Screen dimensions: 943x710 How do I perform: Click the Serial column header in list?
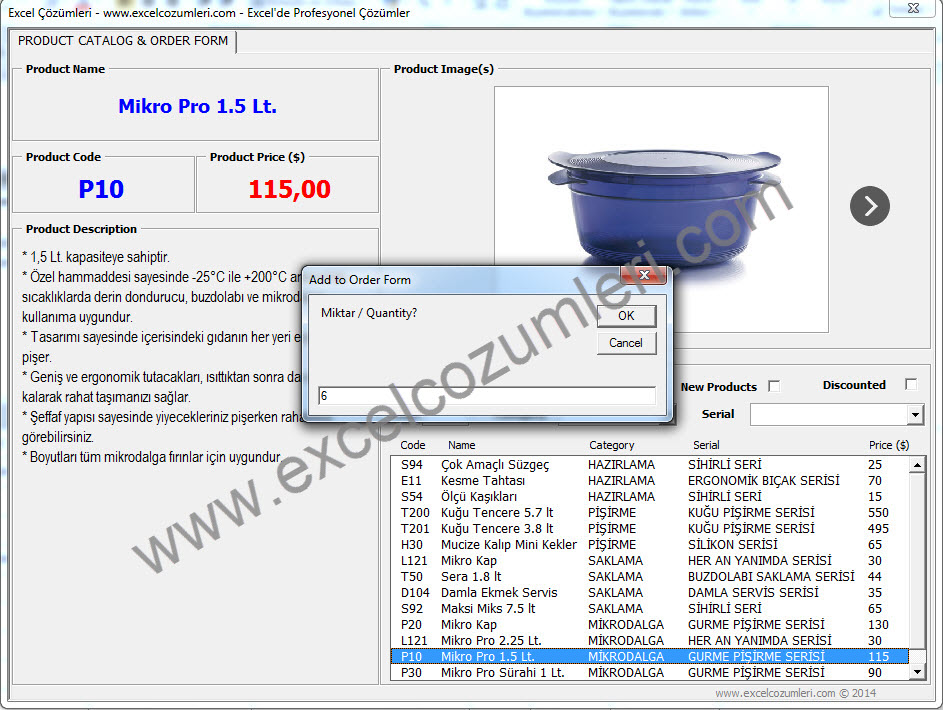click(706, 445)
